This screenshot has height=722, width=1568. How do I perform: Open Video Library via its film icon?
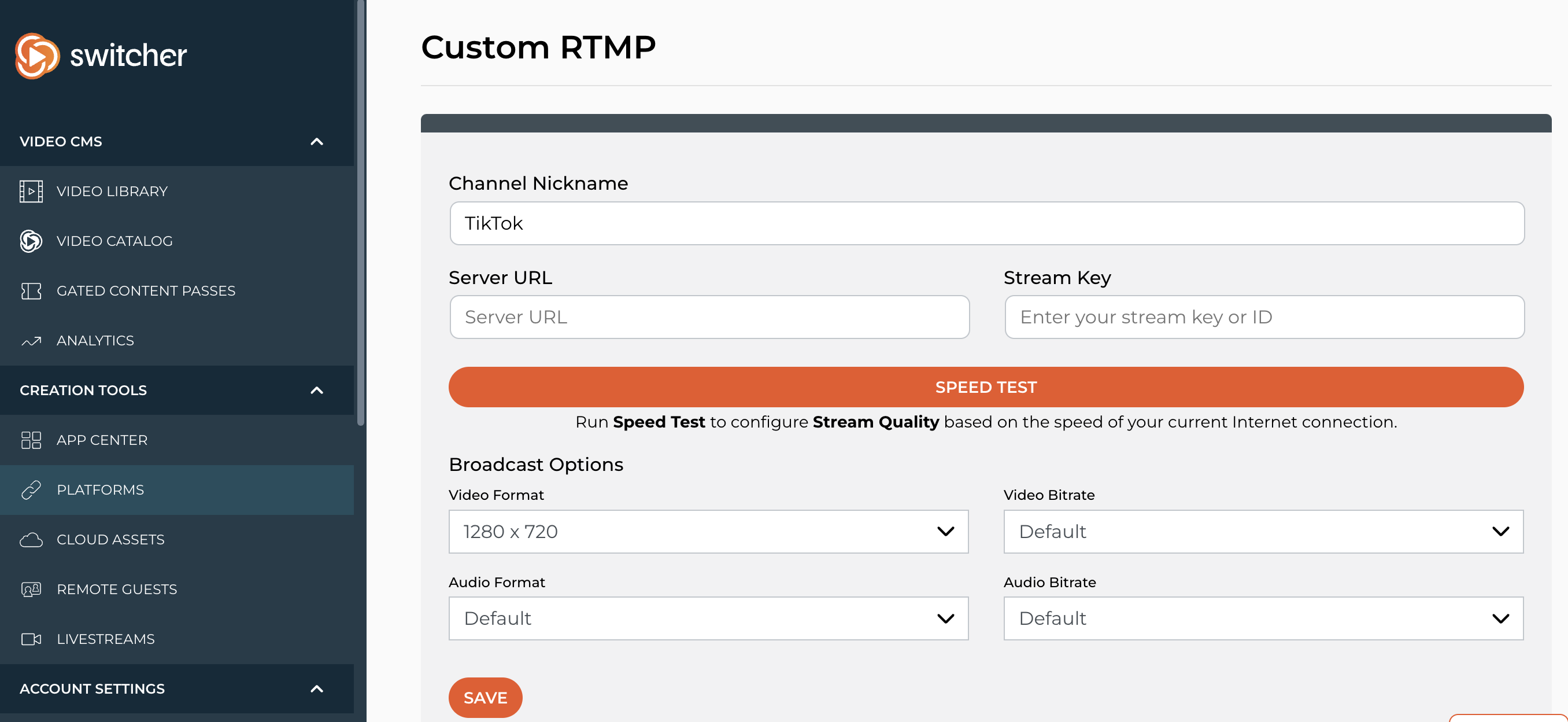[31, 191]
